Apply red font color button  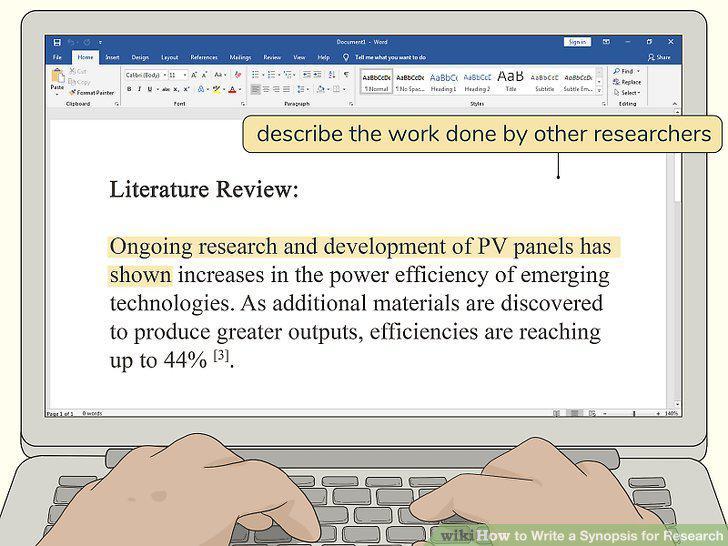coord(232,89)
